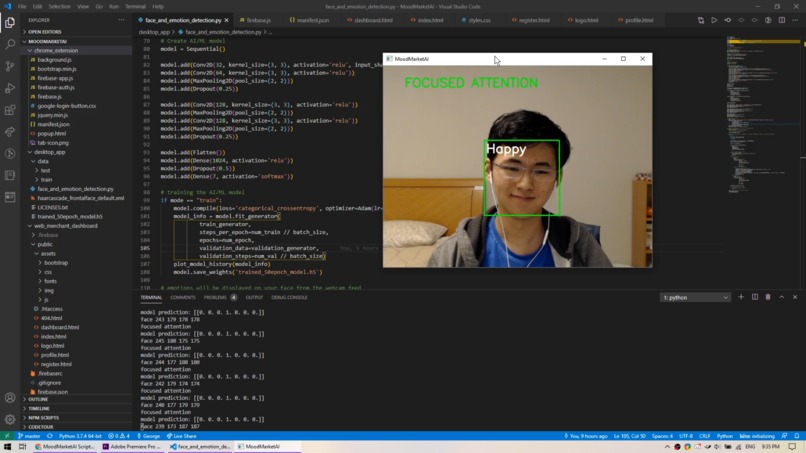Switch to the OUTPUT panel tab

coord(254,297)
